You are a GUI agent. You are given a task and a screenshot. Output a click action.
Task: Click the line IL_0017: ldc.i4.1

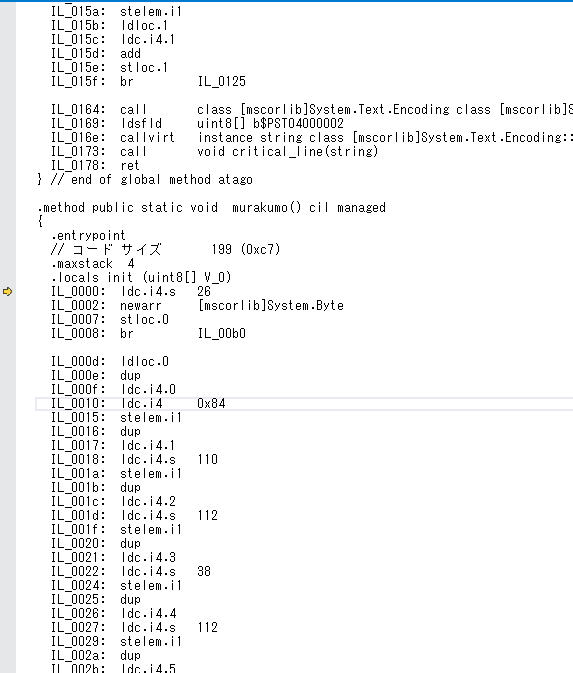coord(113,446)
